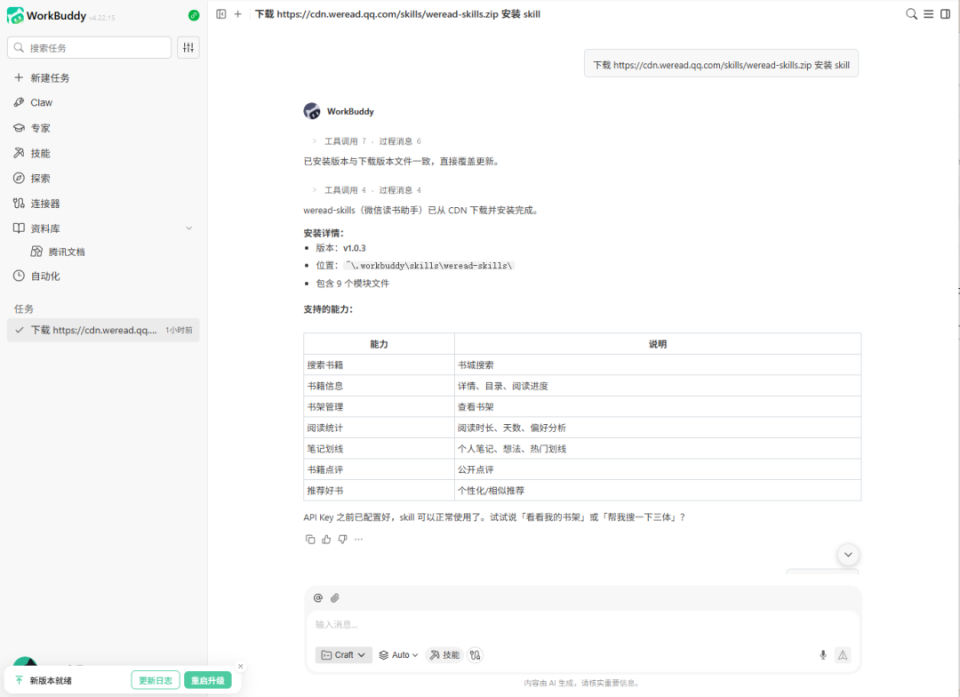
Task: Jump to the bottom with down arrow button
Action: [848, 555]
